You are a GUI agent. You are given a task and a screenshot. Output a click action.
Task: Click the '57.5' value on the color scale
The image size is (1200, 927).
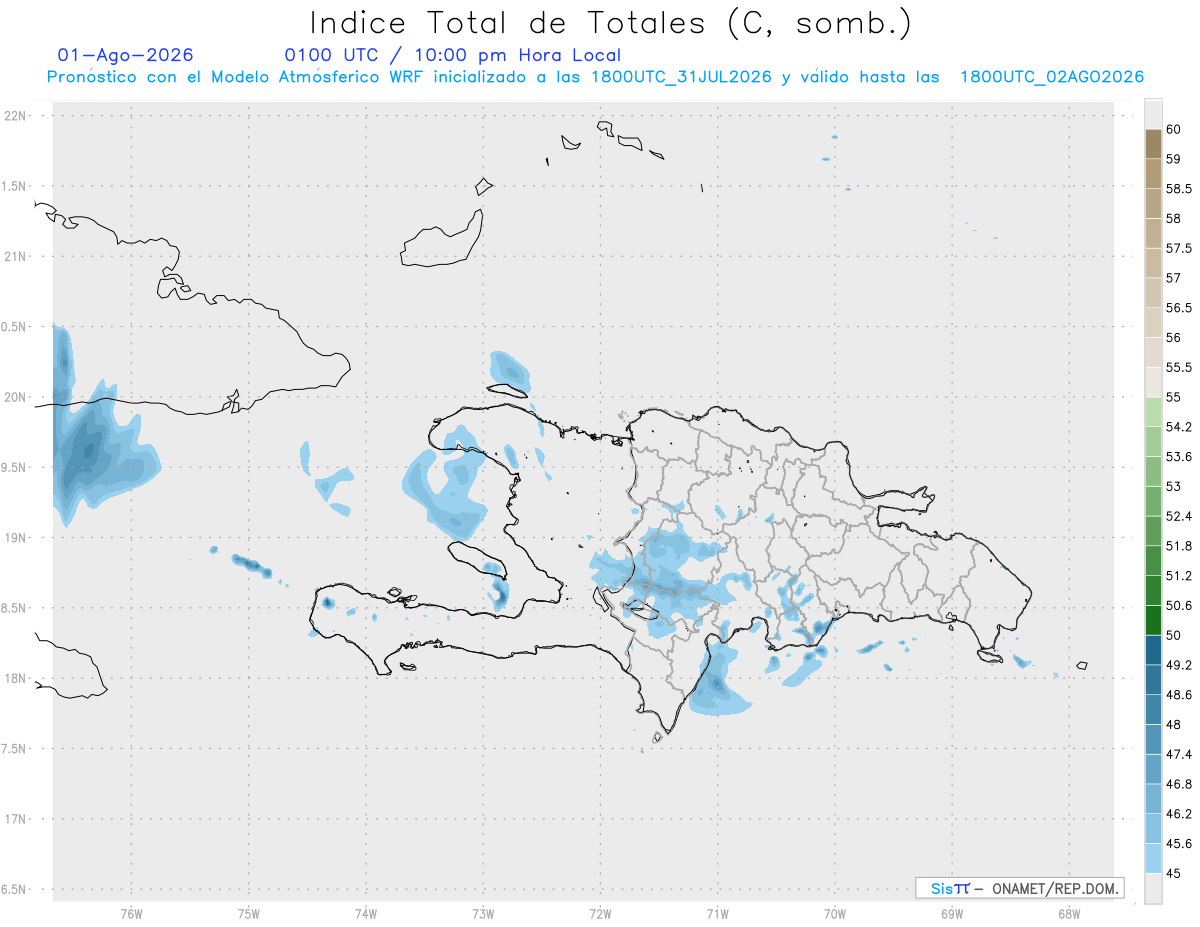(1178, 248)
